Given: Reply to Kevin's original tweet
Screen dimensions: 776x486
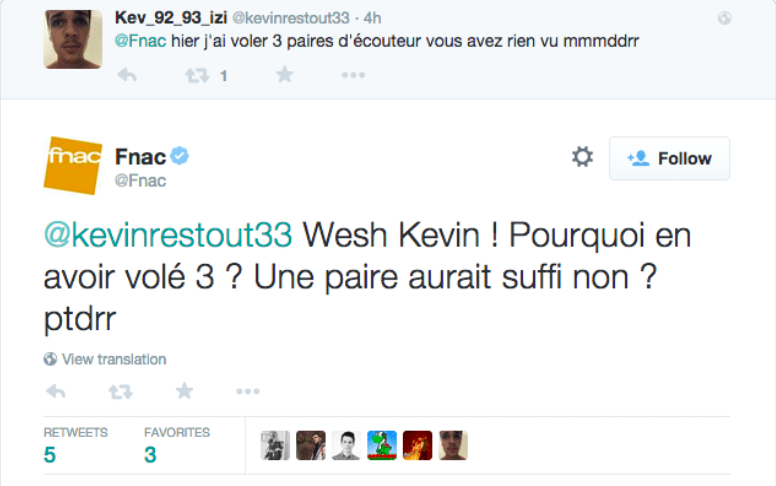Looking at the screenshot, I should tap(127, 75).
